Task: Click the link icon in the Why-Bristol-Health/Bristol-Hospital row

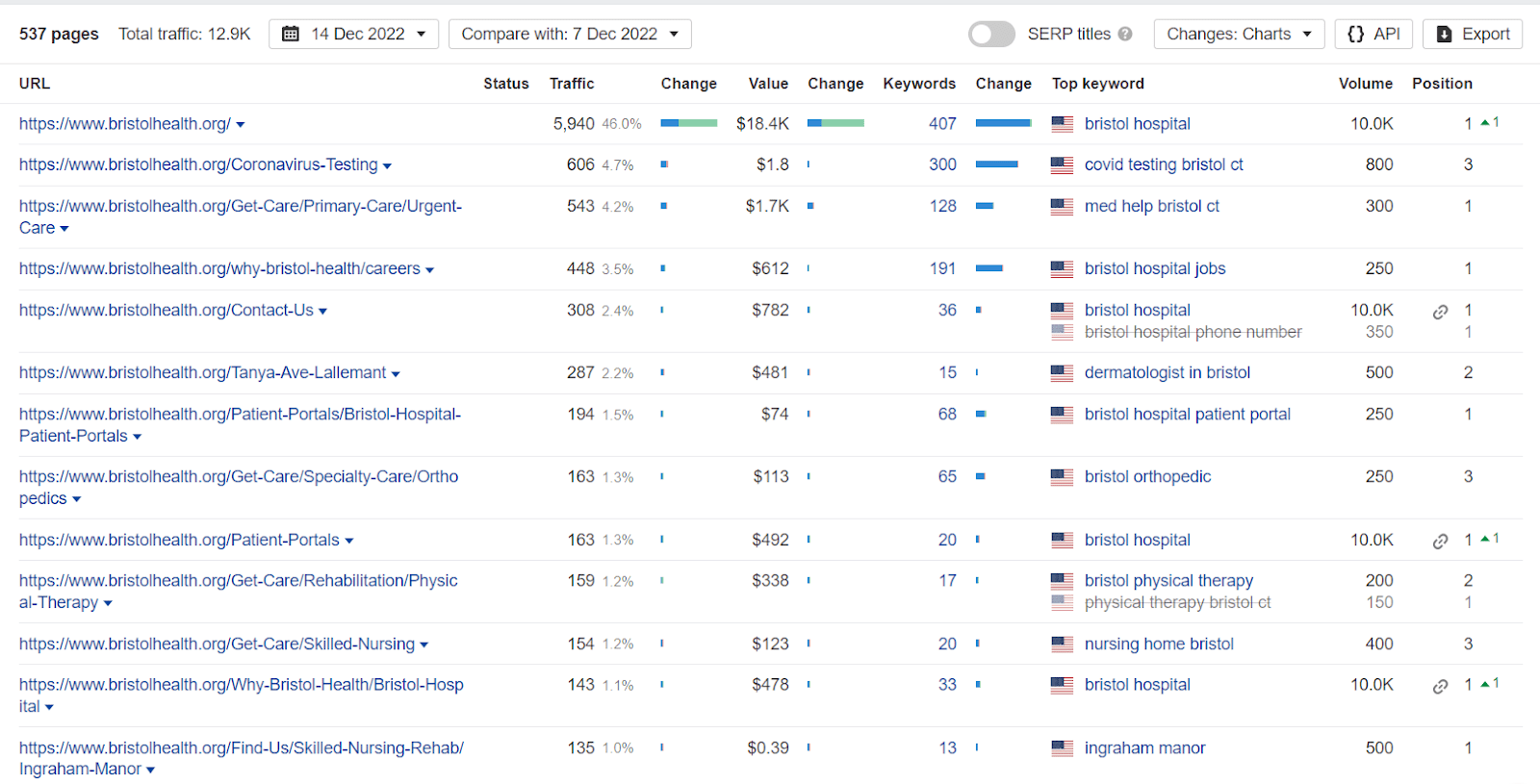Action: pos(1440,686)
